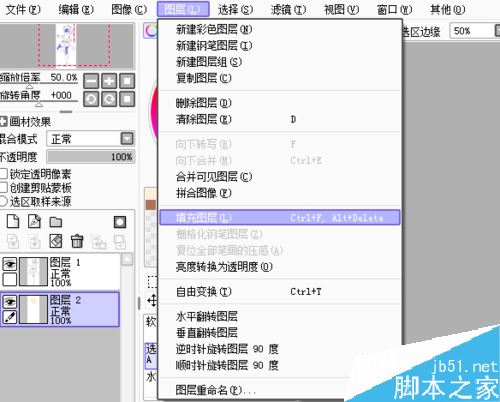This screenshot has width=500, height=402.
Task: Enable 创建剪贴蒙板 checkbox
Action: [3, 187]
